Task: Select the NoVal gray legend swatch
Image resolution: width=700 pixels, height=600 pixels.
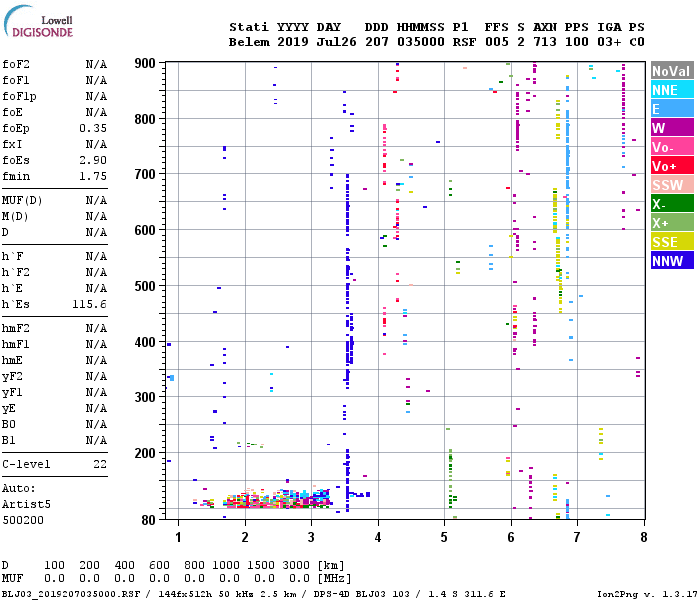Action: [x=672, y=71]
